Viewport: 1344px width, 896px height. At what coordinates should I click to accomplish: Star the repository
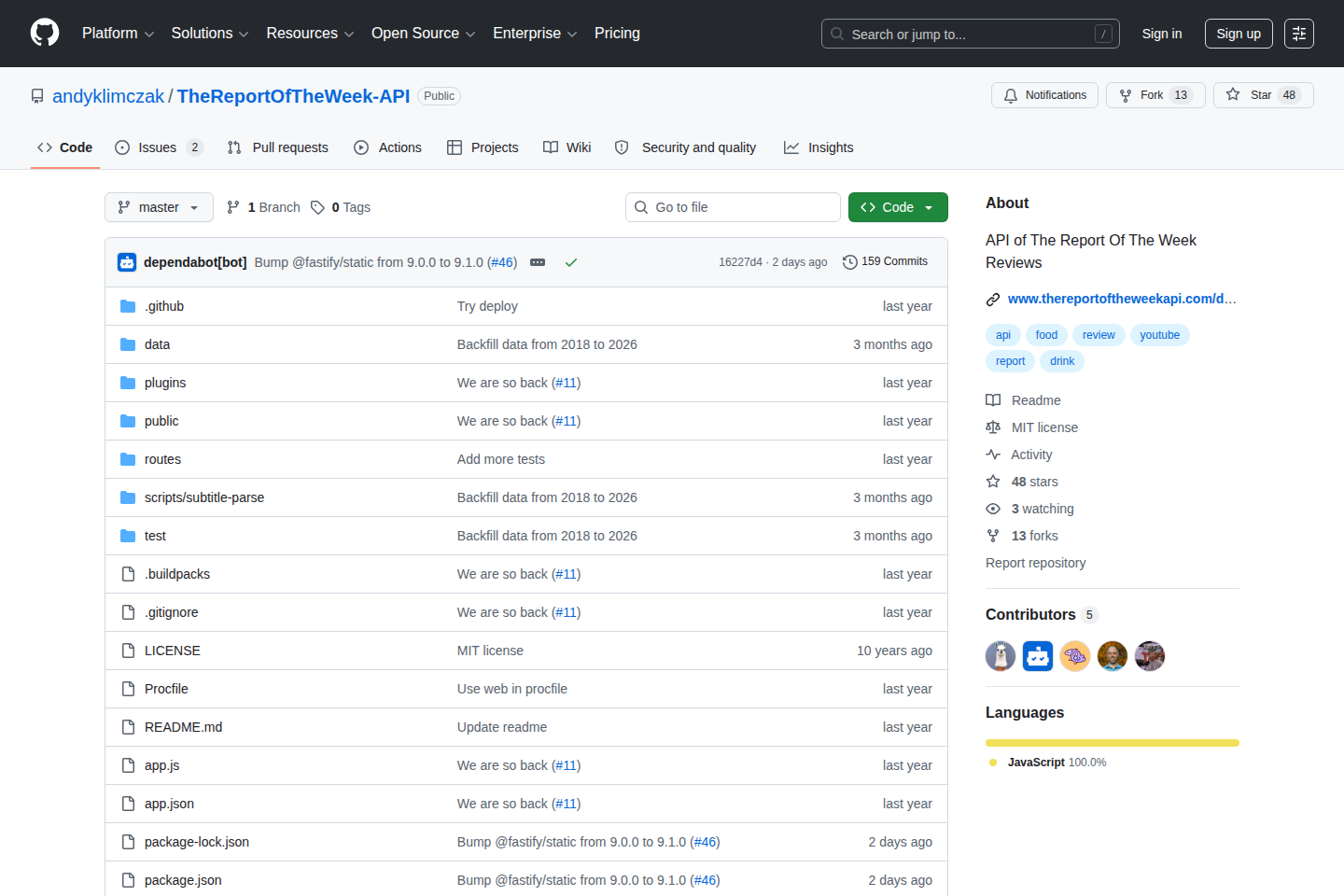tap(1263, 94)
